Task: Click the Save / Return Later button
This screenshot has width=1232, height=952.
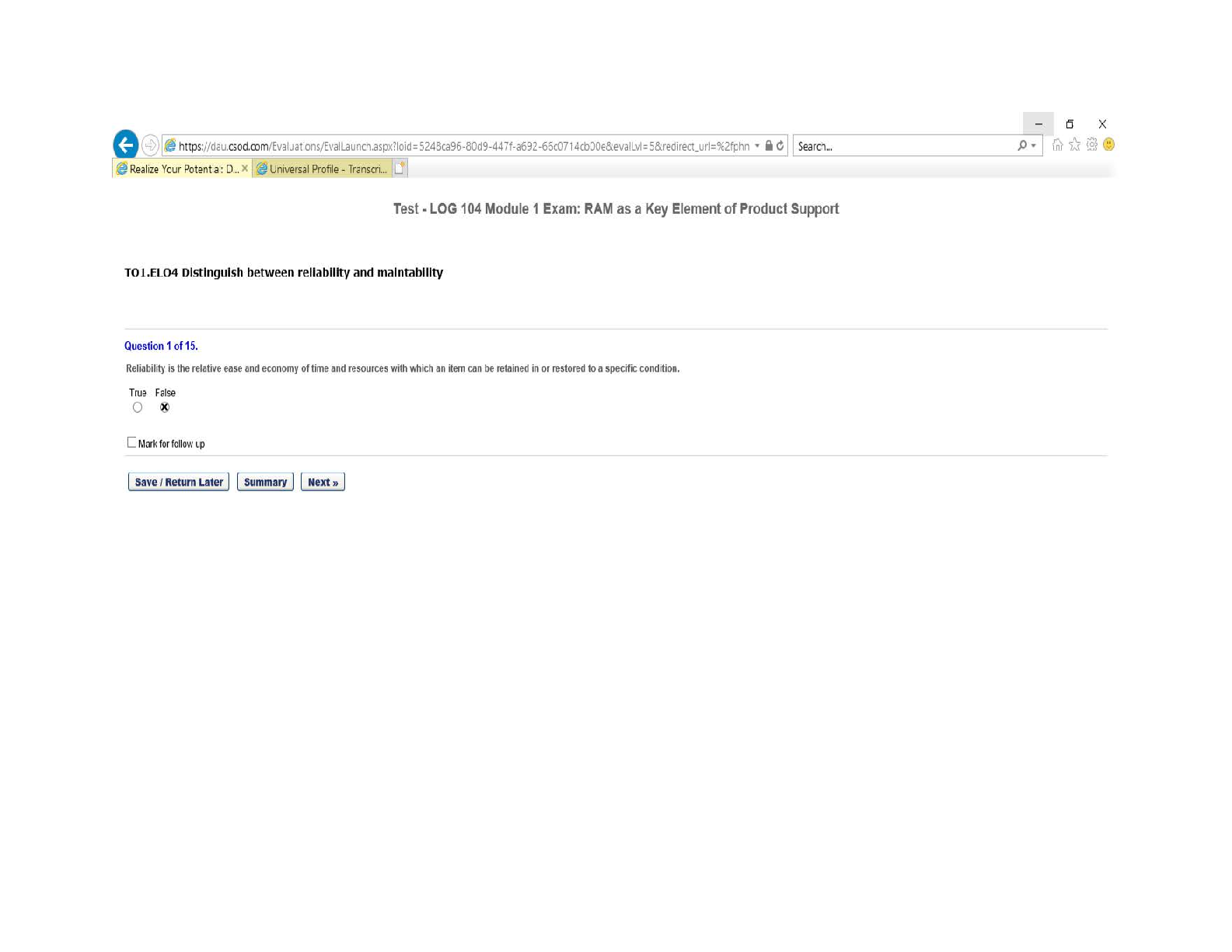Action: click(x=179, y=482)
